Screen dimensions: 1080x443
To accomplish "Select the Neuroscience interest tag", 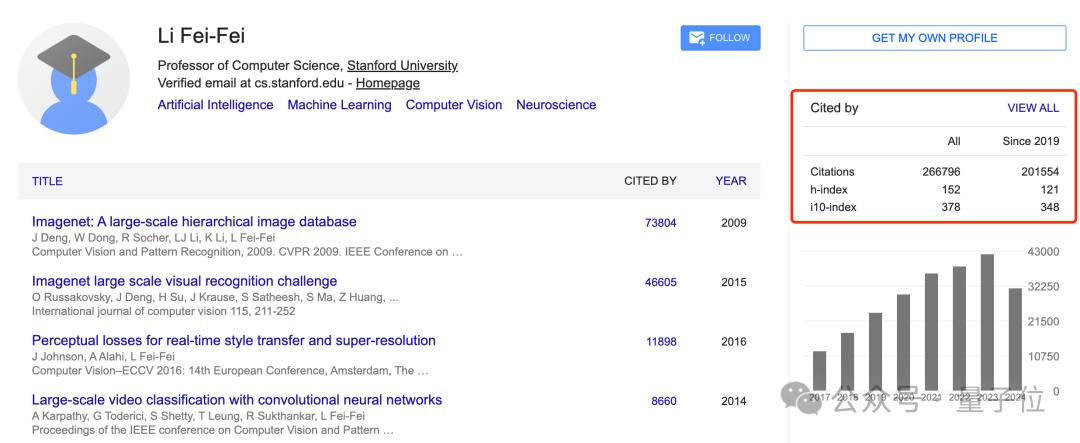I will tap(557, 105).
